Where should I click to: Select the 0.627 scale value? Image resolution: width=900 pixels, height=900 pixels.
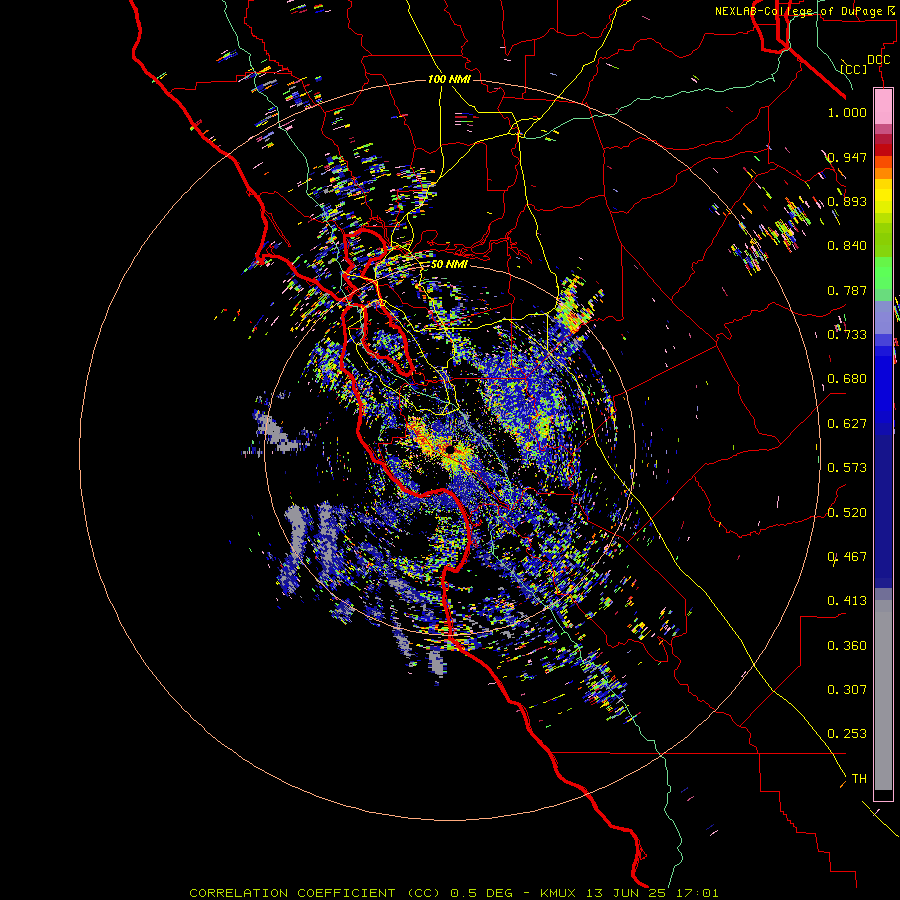coord(847,424)
